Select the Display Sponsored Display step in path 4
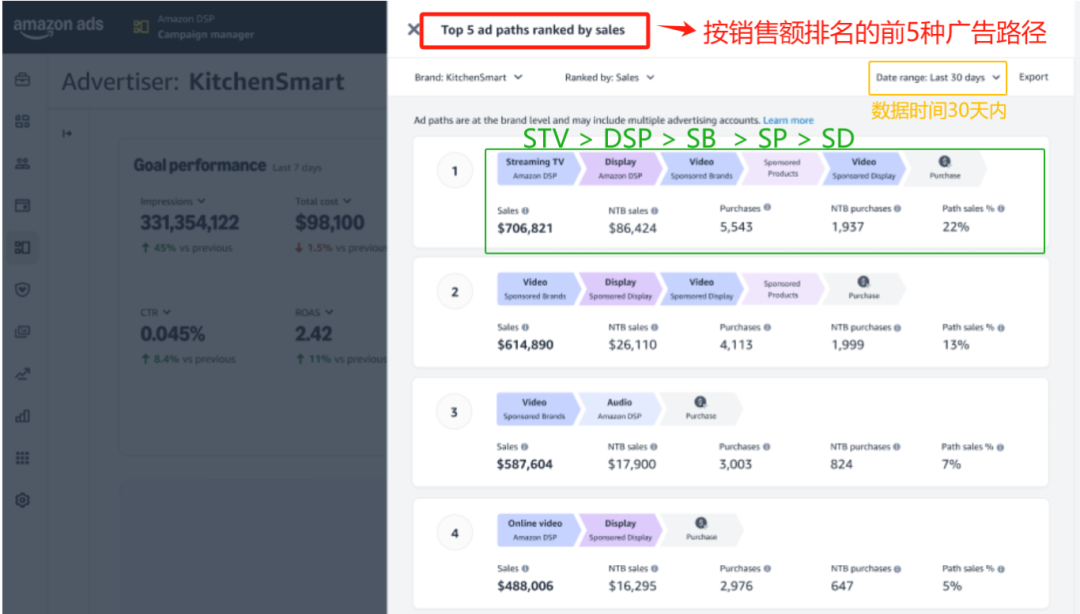 [x=621, y=530]
